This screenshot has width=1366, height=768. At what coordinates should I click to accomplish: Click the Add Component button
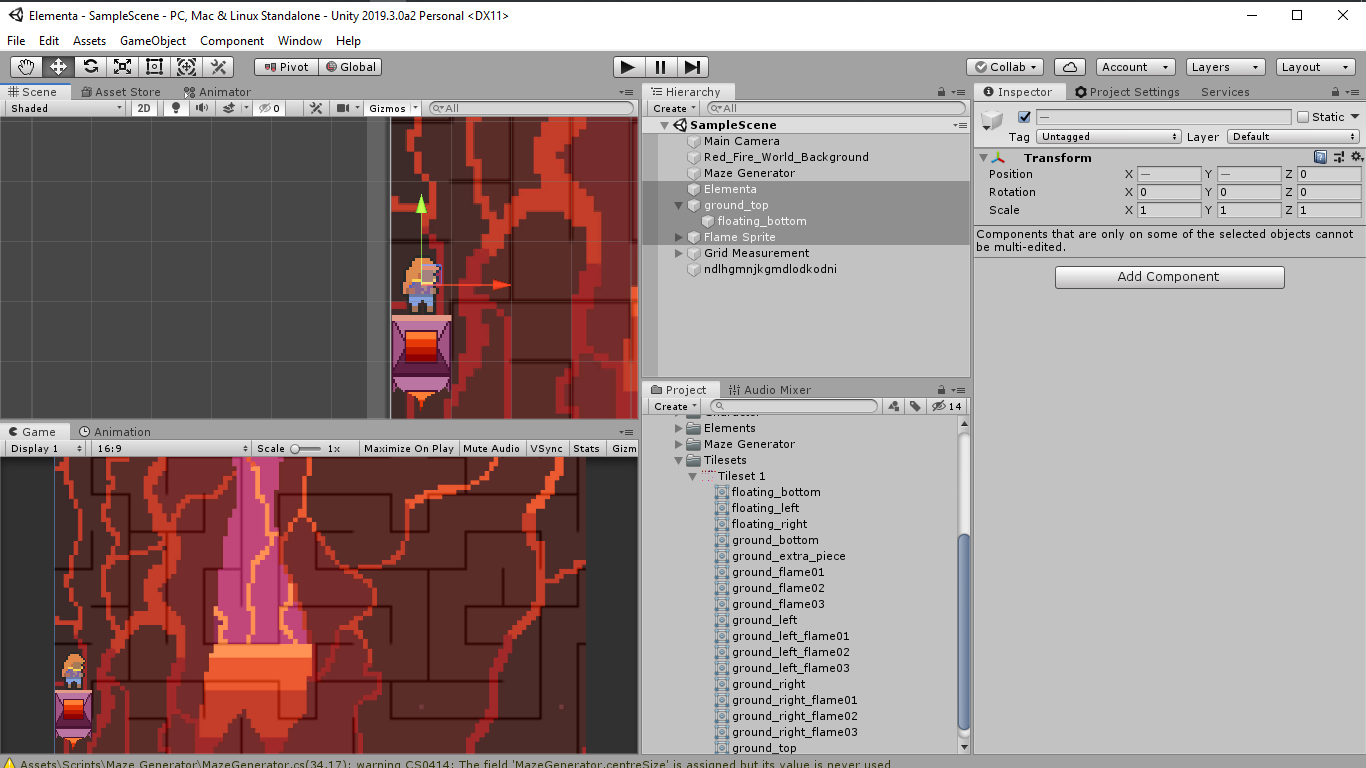[x=1169, y=277]
